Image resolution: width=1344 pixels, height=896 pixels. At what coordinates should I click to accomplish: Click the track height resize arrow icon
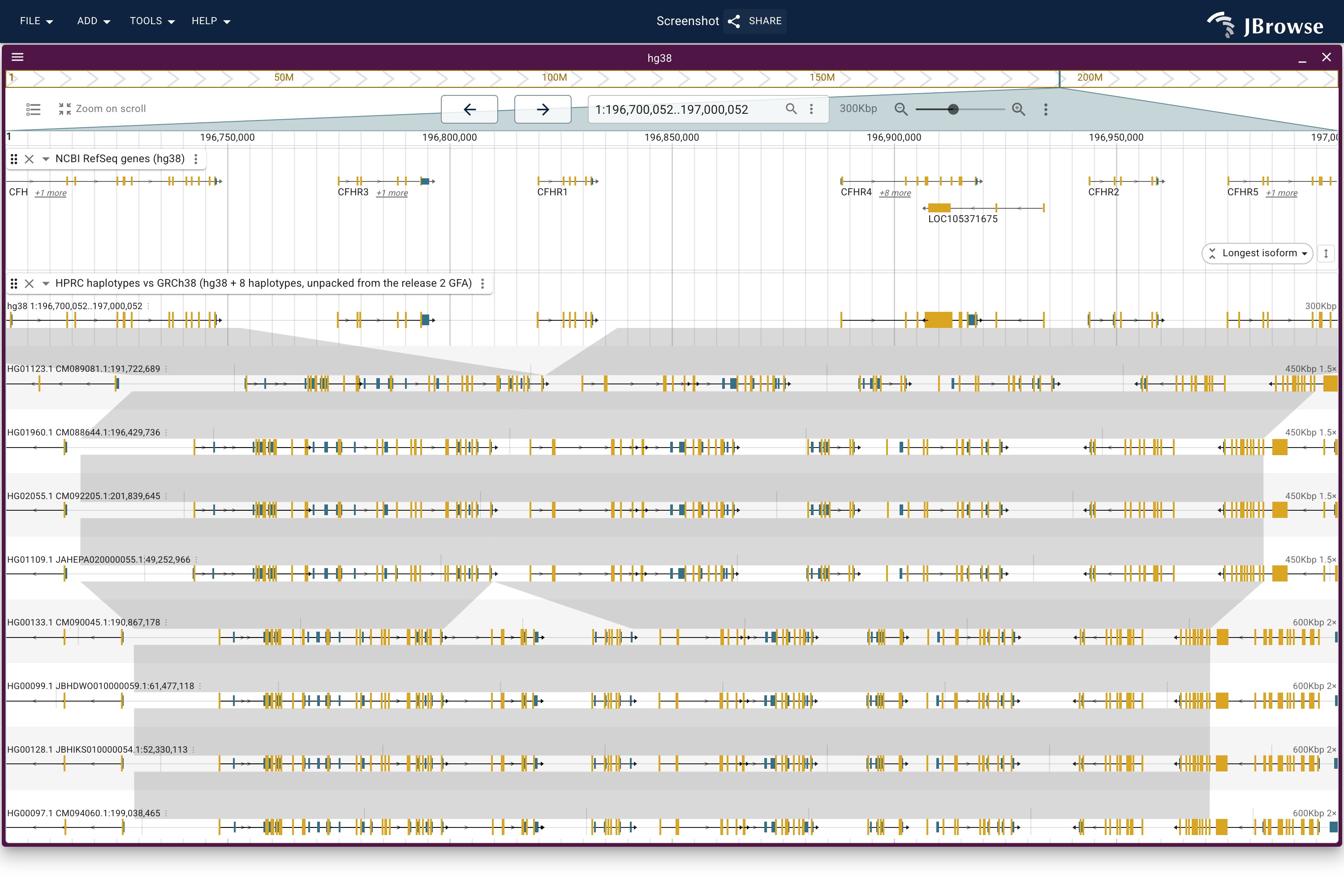tap(1326, 253)
